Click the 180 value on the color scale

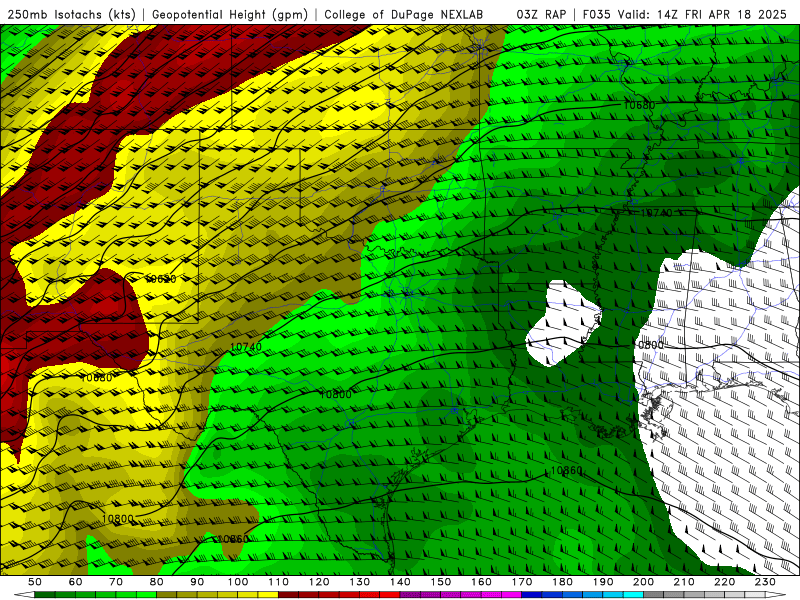point(563,582)
